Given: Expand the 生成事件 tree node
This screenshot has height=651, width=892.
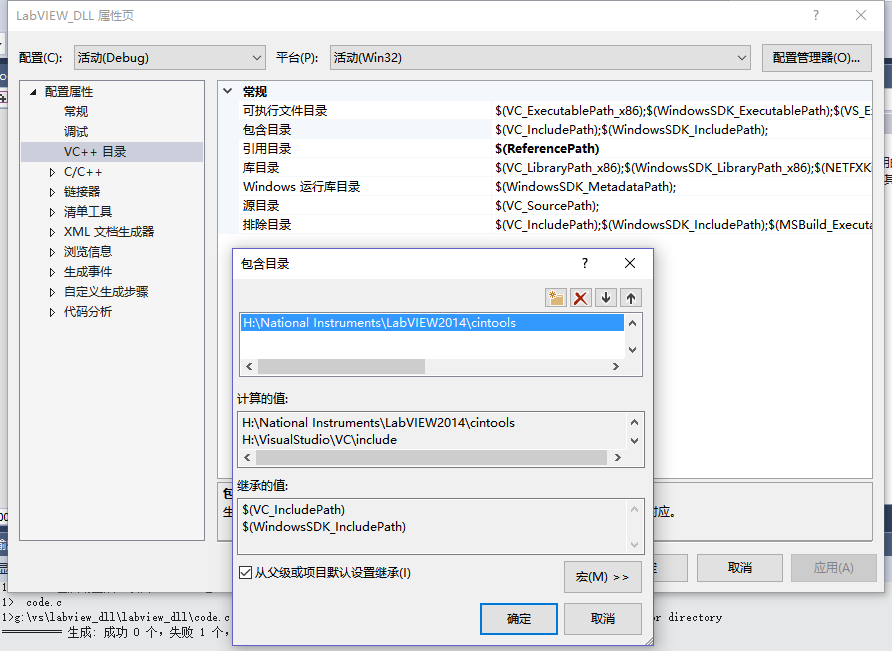Looking at the screenshot, I should tap(52, 272).
